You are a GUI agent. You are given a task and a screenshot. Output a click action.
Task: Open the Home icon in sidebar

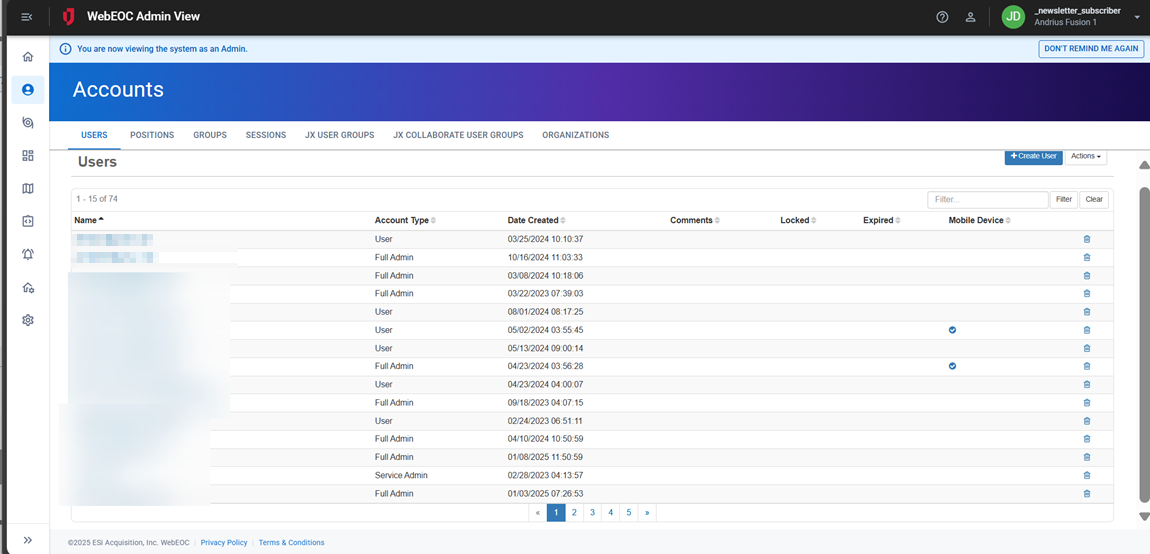28,57
